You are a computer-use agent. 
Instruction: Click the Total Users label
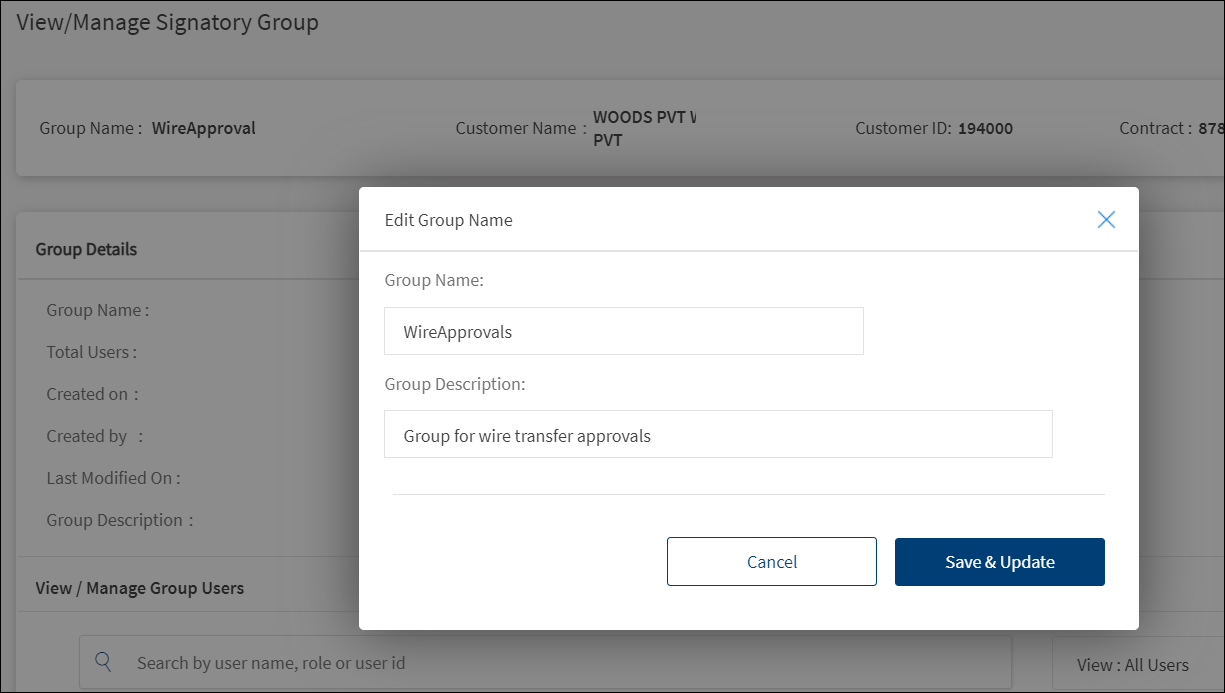pos(91,352)
